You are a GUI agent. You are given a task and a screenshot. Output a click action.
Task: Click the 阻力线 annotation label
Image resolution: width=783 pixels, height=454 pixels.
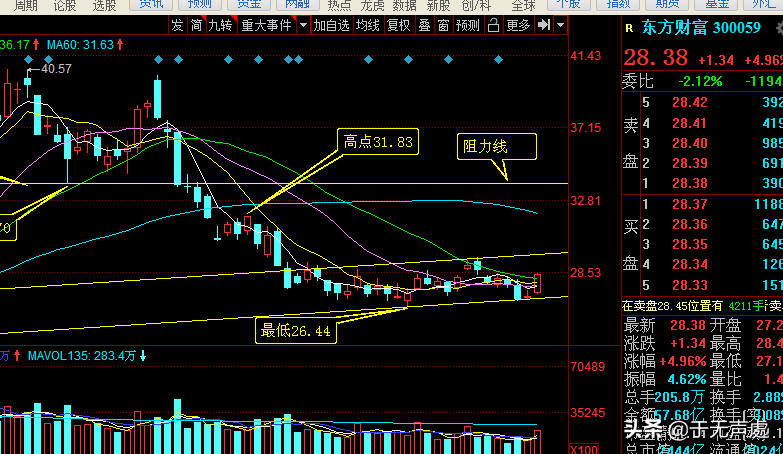pyautogui.click(x=497, y=146)
